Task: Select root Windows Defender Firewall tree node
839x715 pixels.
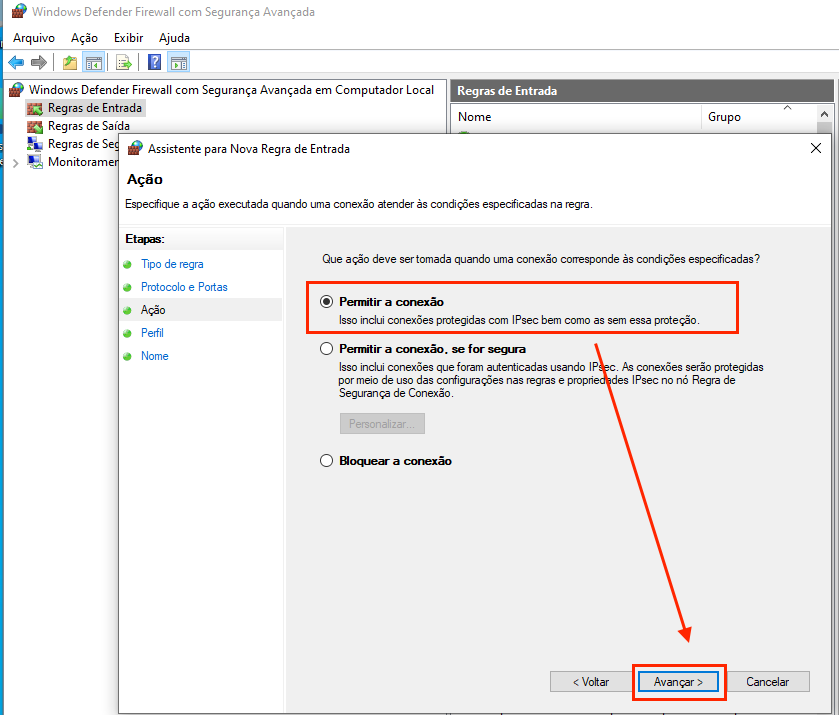Action: [x=231, y=89]
